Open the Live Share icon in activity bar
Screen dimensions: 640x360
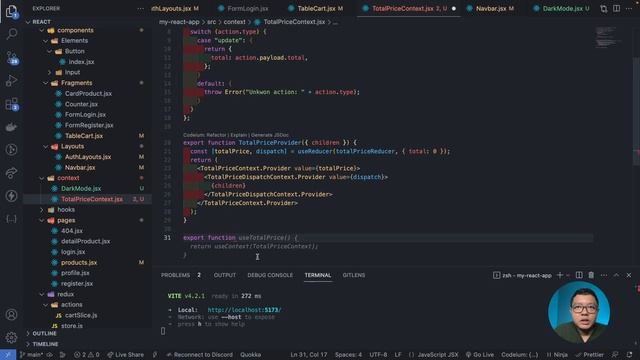tap(11, 173)
